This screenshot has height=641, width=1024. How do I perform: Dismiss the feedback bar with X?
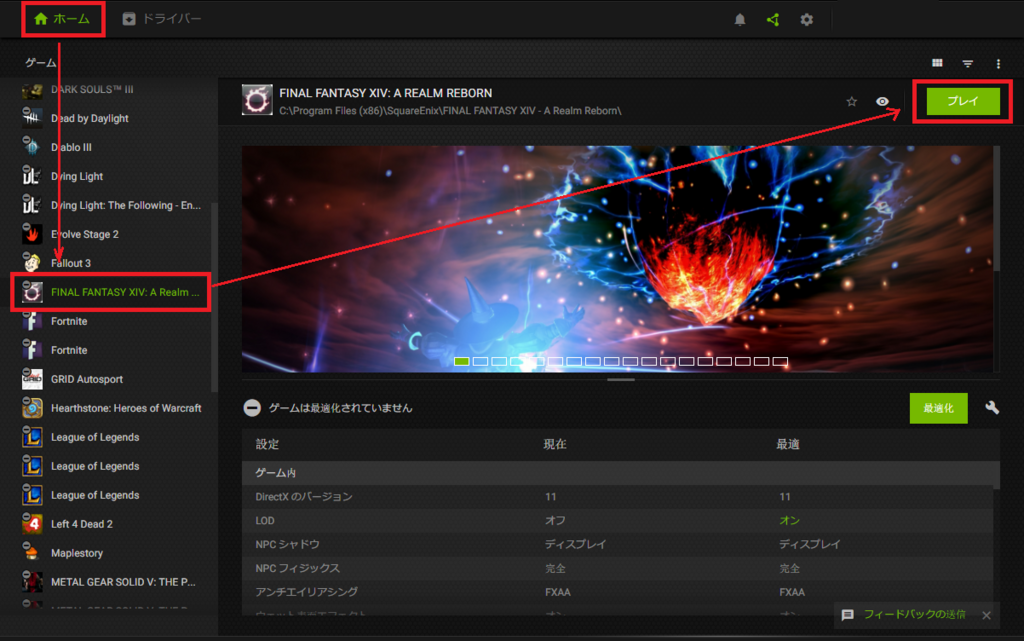986,615
